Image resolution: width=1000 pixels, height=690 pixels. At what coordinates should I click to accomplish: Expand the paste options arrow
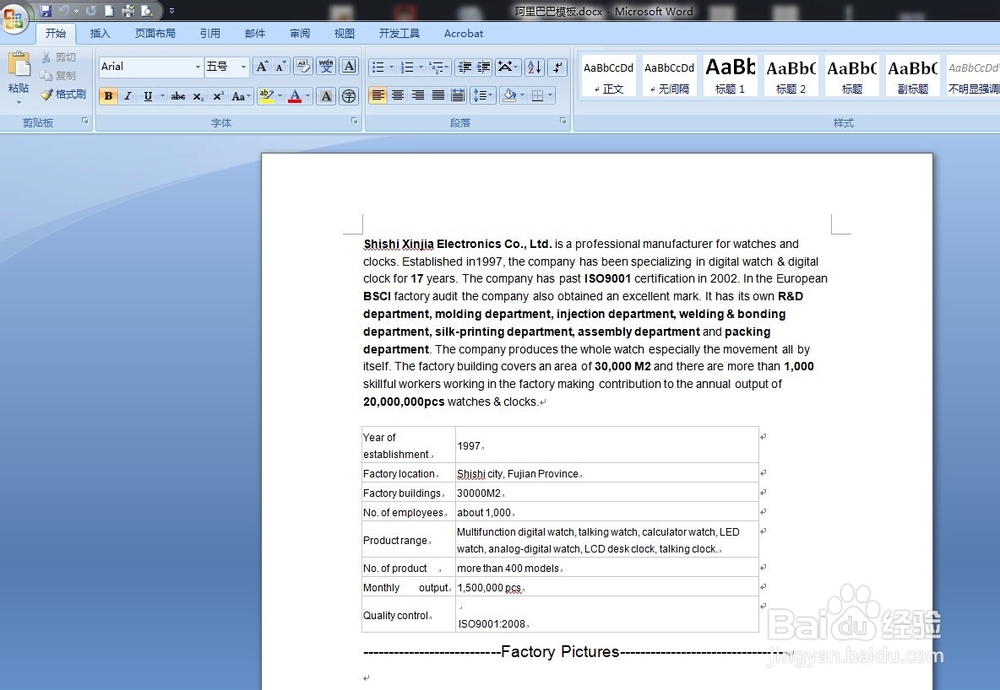pyautogui.click(x=18, y=102)
